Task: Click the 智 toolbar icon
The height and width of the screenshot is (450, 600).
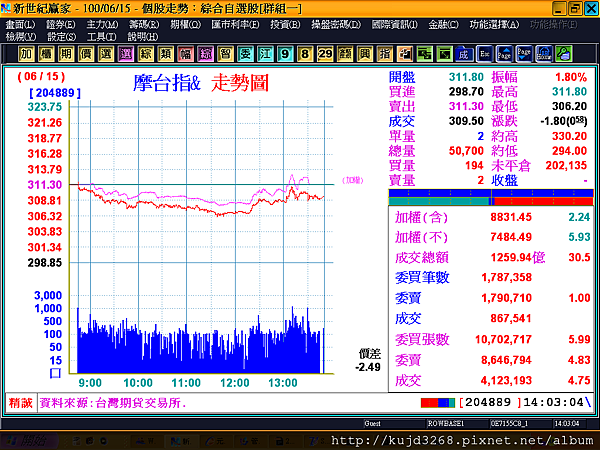Action: [x=225, y=54]
